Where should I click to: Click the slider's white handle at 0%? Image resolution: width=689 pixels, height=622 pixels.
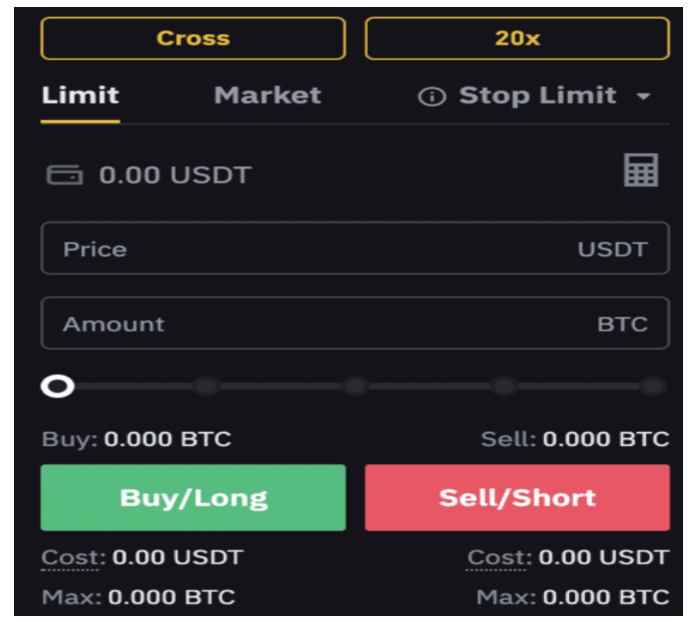coord(58,387)
